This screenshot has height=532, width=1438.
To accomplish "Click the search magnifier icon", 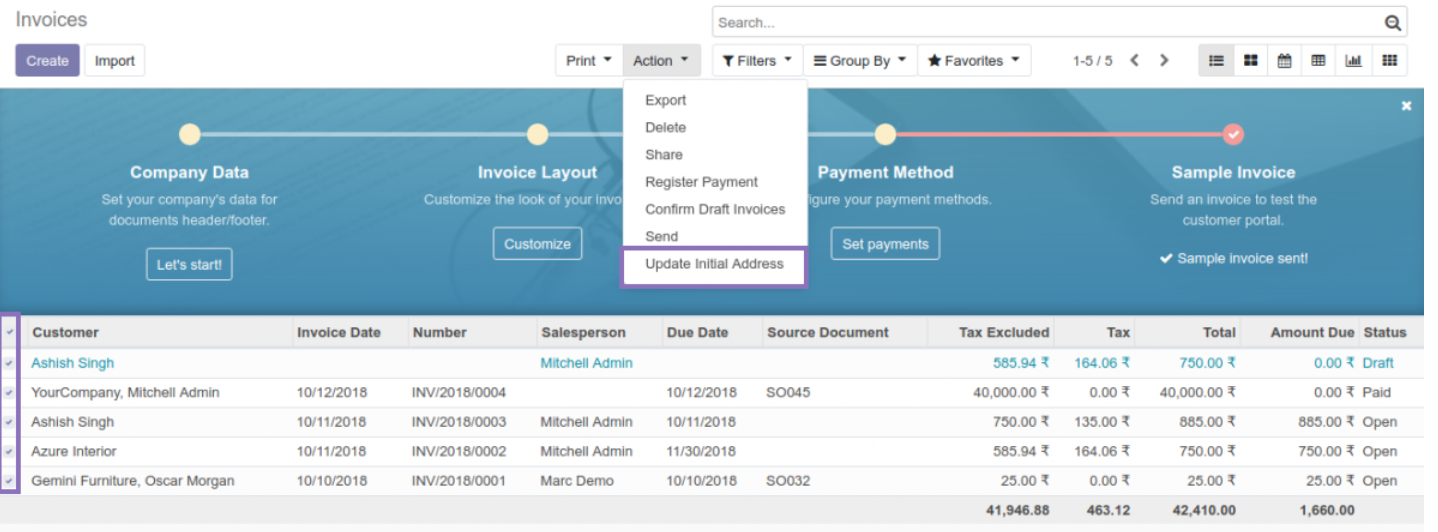I will tap(1392, 23).
